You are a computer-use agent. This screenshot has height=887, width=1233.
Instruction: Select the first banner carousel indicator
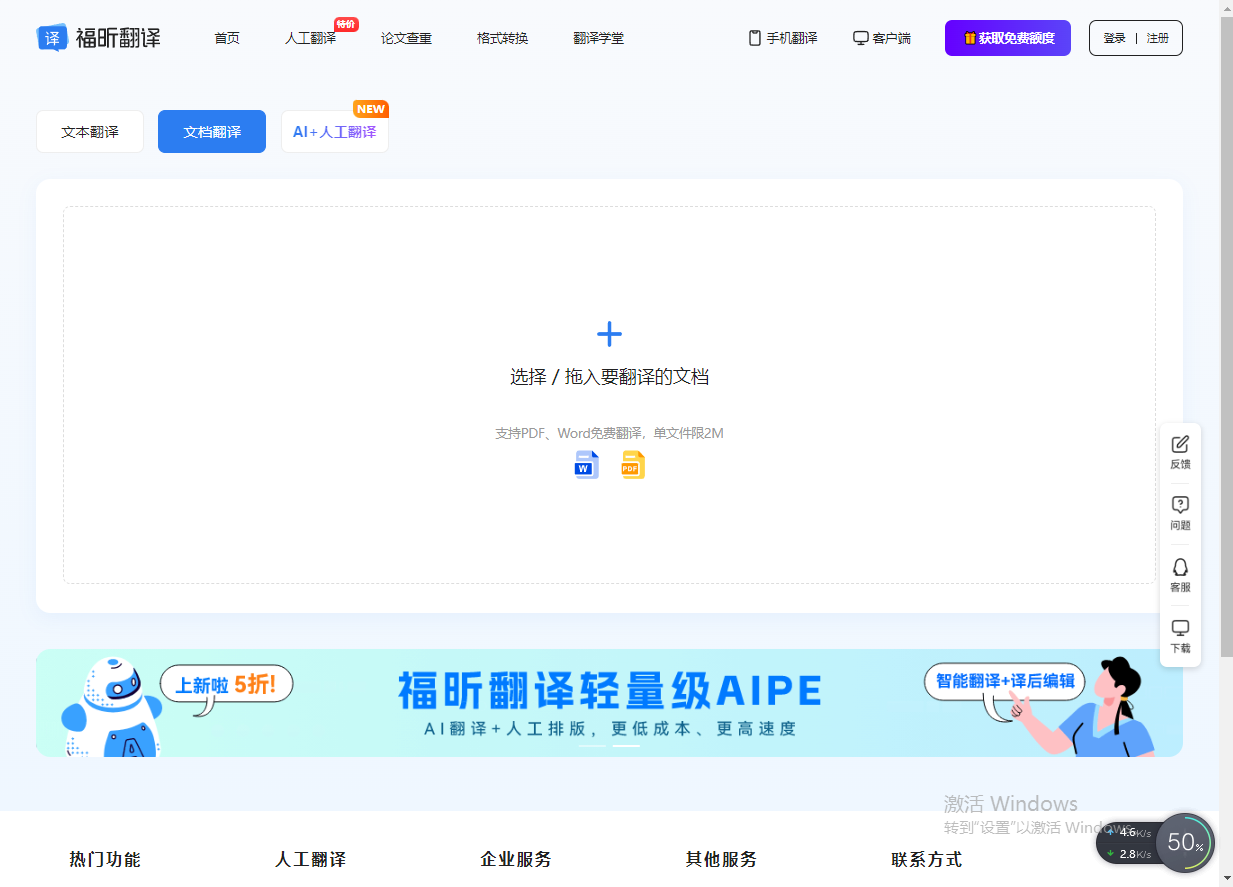point(592,746)
